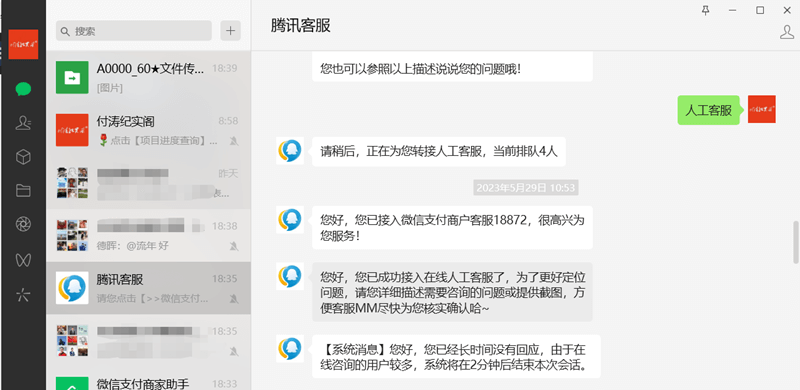Screen dimensions: 800x390
Task: Click the green 微信支付商家助手 avatar icon
Action: click(72, 384)
